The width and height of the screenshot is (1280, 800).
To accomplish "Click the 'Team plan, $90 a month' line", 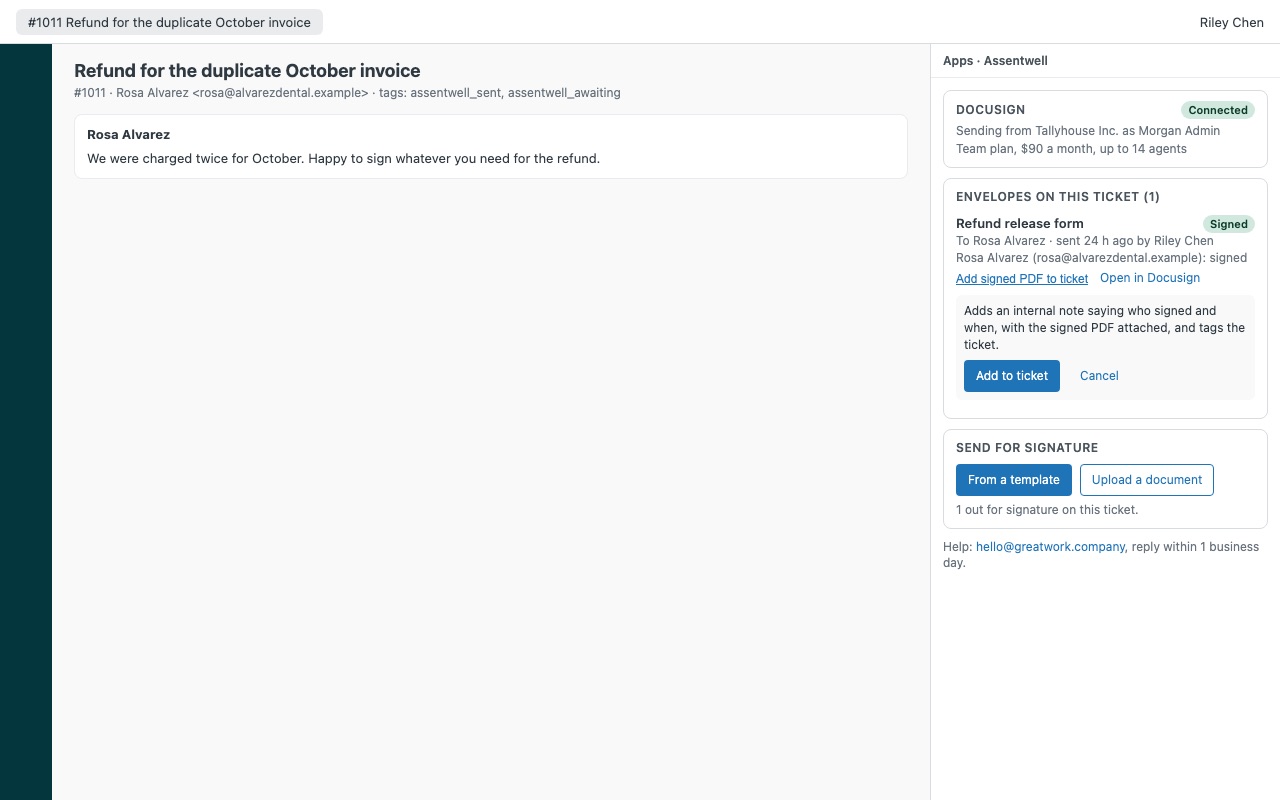I will pyautogui.click(x=1071, y=149).
